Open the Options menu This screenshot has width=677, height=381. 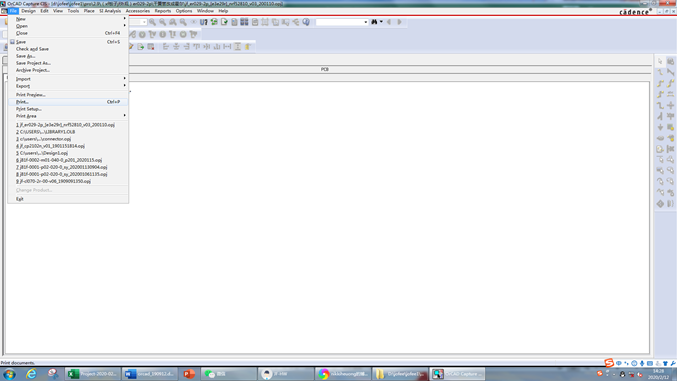click(x=184, y=11)
